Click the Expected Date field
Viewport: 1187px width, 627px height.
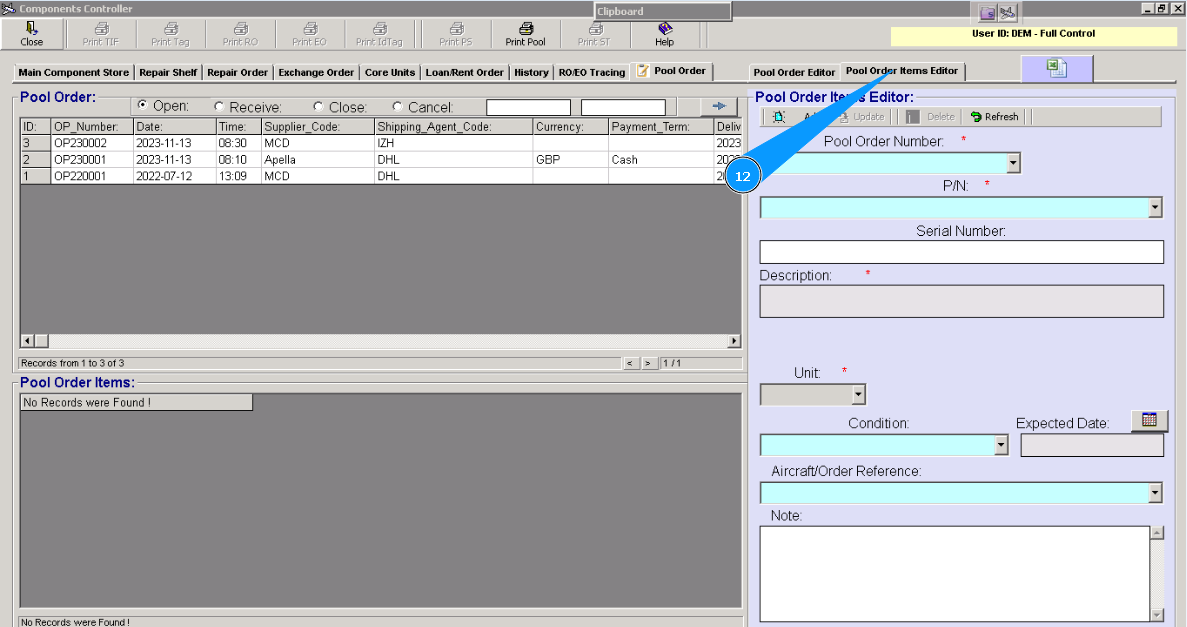1092,445
